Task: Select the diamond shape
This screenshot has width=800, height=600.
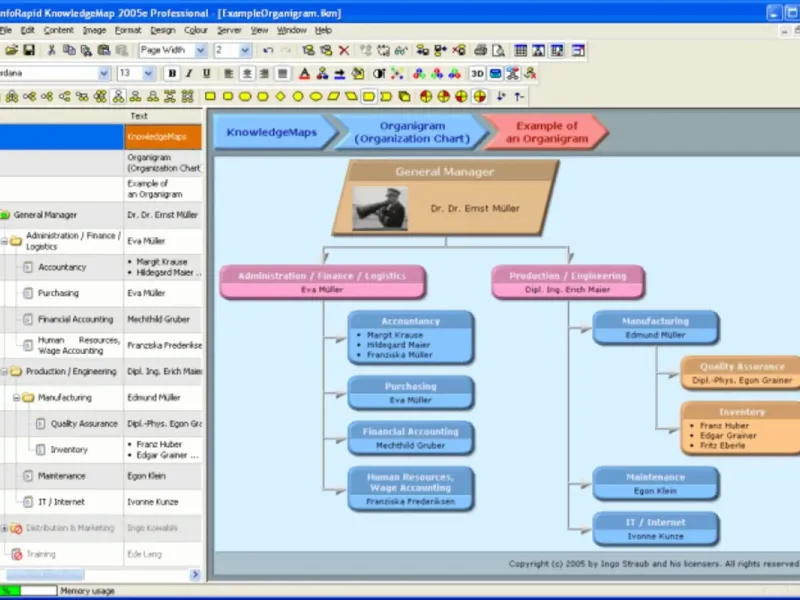Action: click(281, 96)
